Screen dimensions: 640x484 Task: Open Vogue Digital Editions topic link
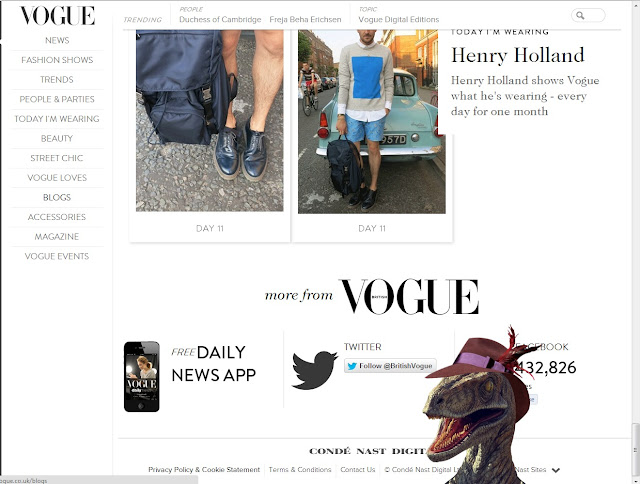click(399, 20)
